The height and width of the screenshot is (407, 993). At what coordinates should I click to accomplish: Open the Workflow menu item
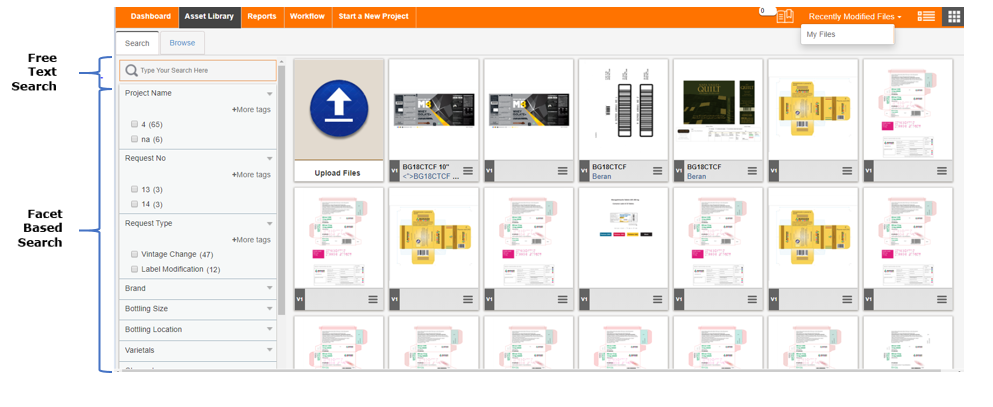307,16
